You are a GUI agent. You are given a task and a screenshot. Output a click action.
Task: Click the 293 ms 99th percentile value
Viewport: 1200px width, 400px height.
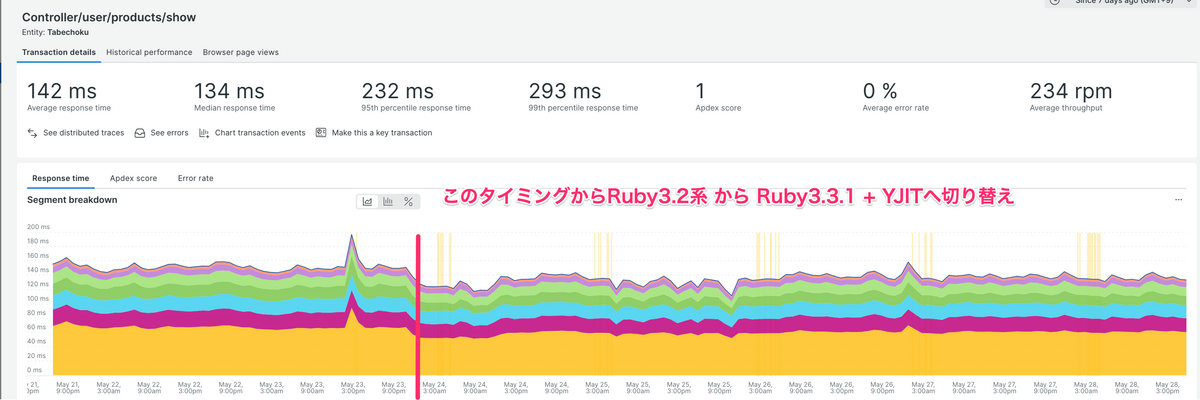click(565, 91)
